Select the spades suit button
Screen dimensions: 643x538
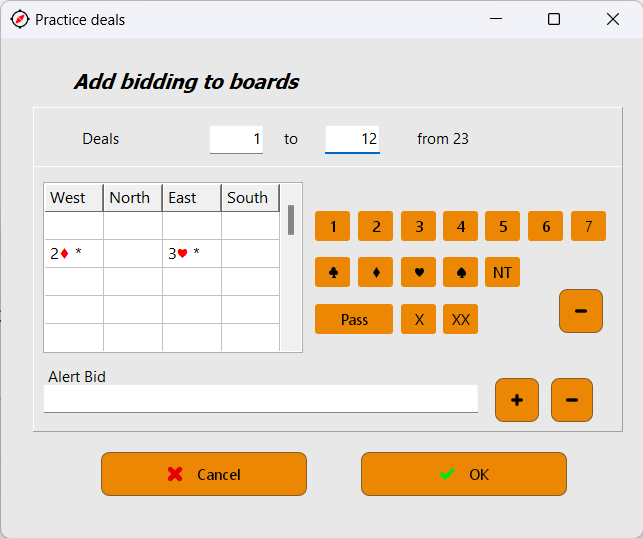point(460,272)
